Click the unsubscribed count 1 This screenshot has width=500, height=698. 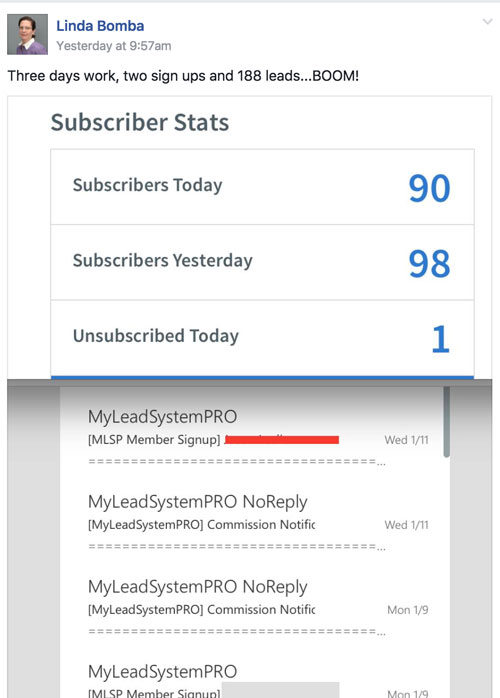click(x=441, y=339)
